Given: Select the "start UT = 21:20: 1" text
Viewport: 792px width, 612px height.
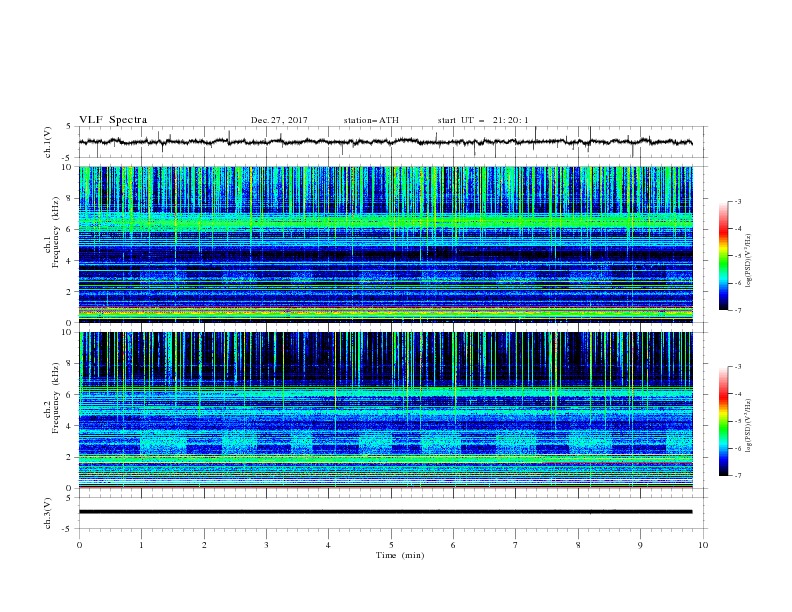Looking at the screenshot, I should [x=483, y=120].
